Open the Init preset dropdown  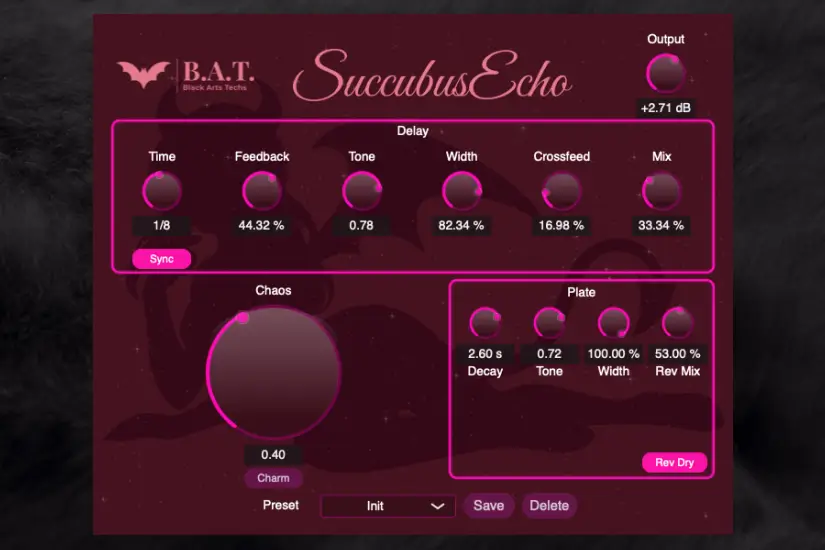tap(388, 506)
